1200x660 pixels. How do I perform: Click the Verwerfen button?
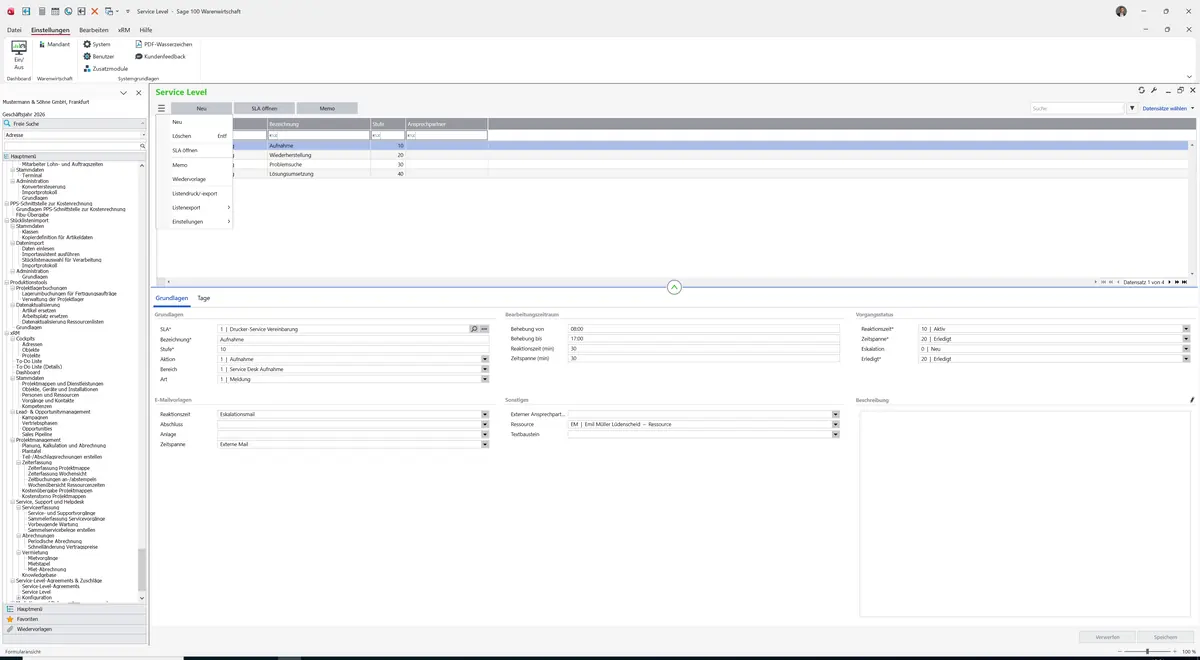point(1108,637)
